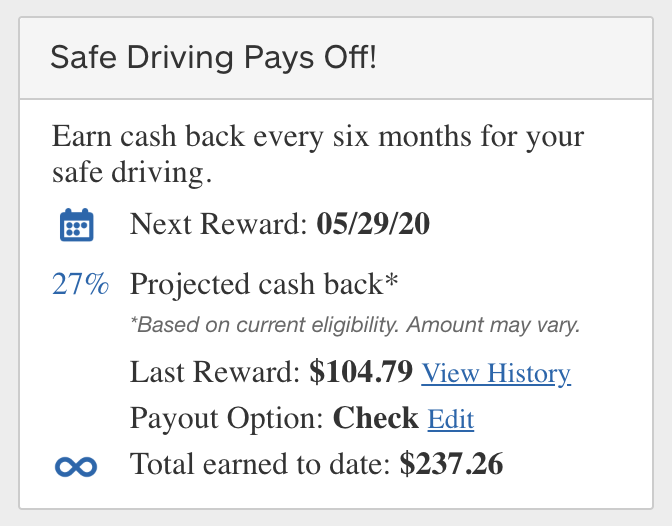The image size is (672, 526).
Task: Click the 'Earn cash back every six months' paragraph
Action: 318,136
